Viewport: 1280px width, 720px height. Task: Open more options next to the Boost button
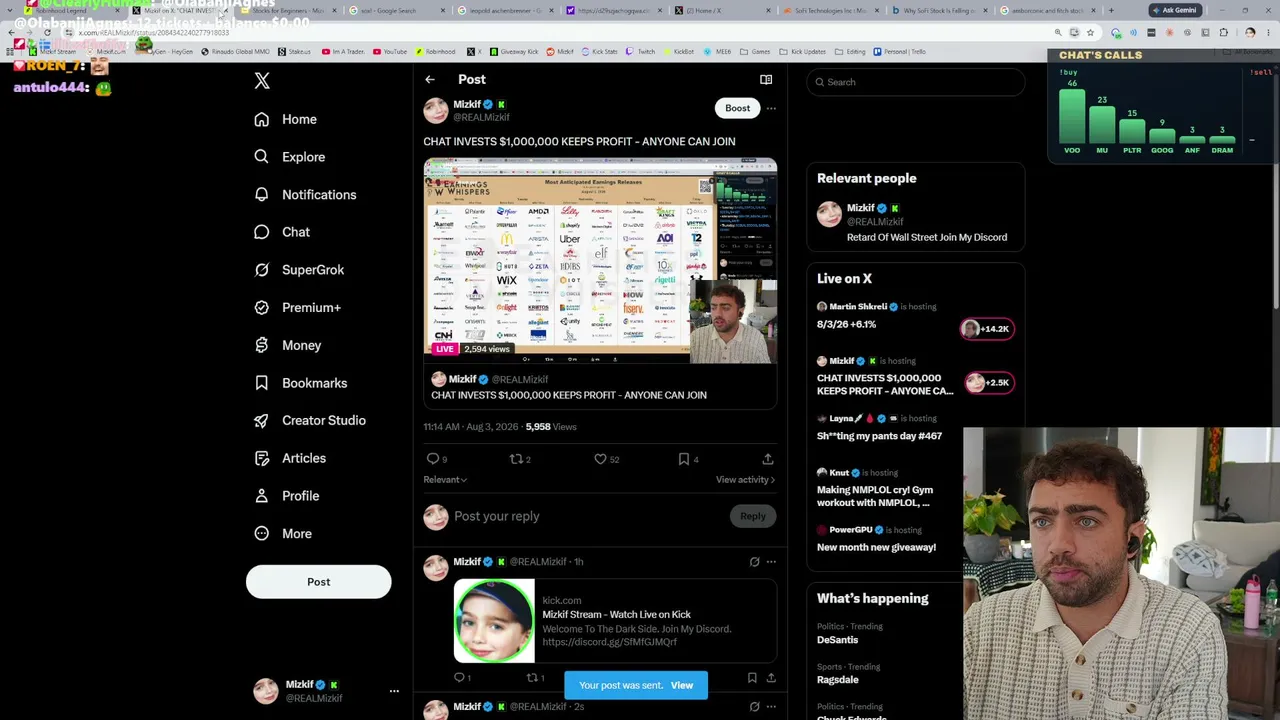[x=771, y=108]
